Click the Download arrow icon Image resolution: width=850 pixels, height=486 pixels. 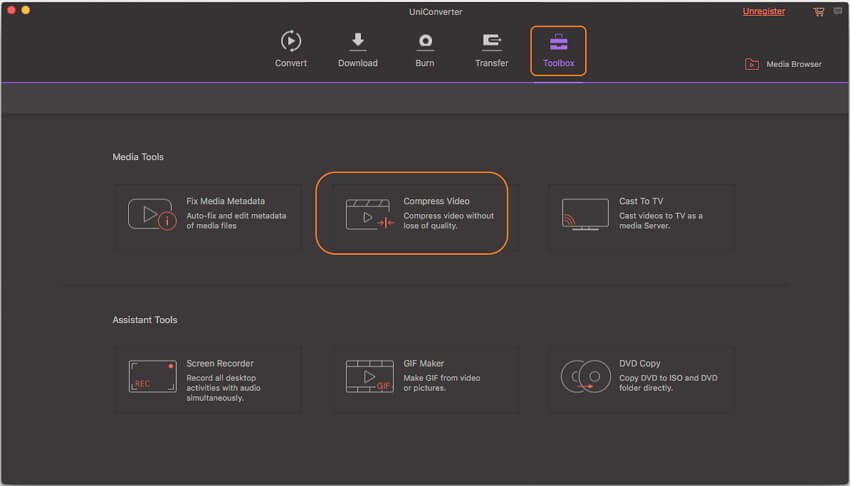click(x=357, y=41)
